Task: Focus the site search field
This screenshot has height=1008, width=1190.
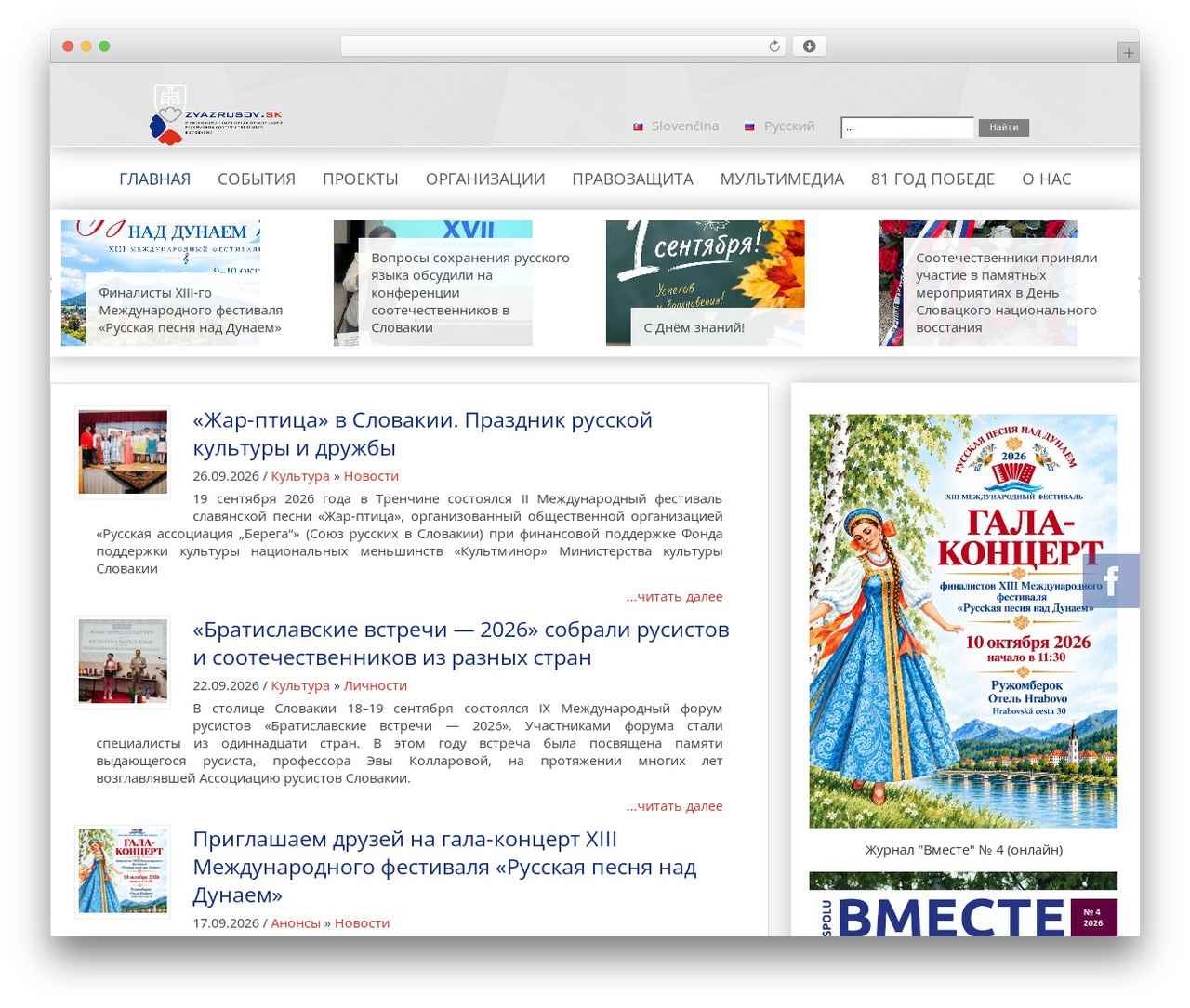Action: tap(907, 127)
